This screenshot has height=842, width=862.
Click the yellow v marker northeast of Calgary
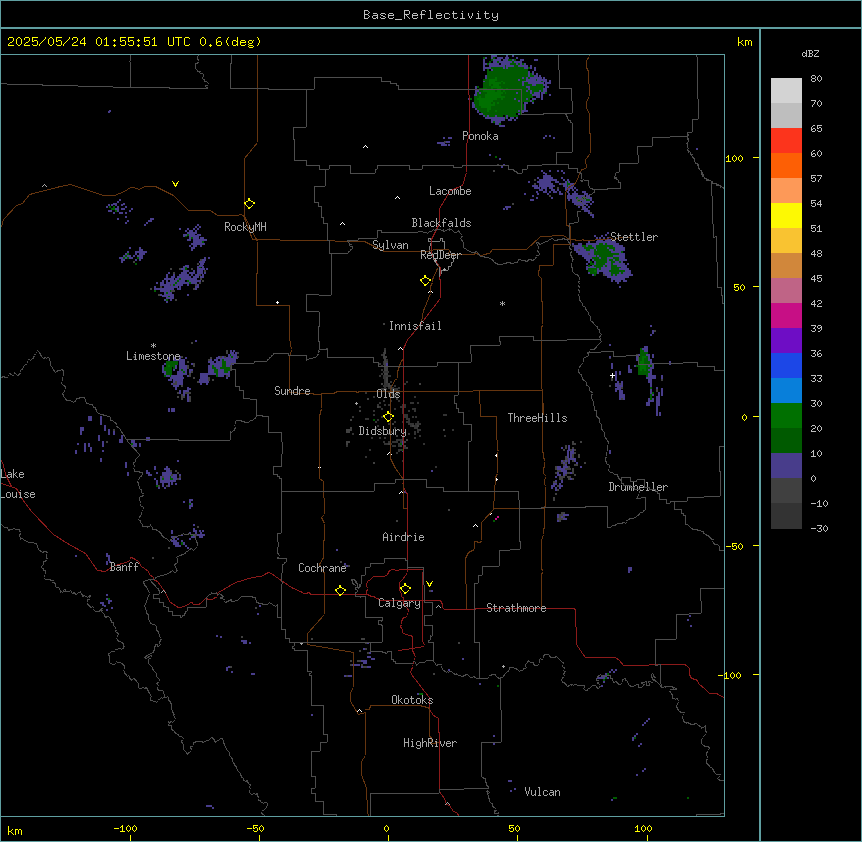pyautogui.click(x=429, y=584)
